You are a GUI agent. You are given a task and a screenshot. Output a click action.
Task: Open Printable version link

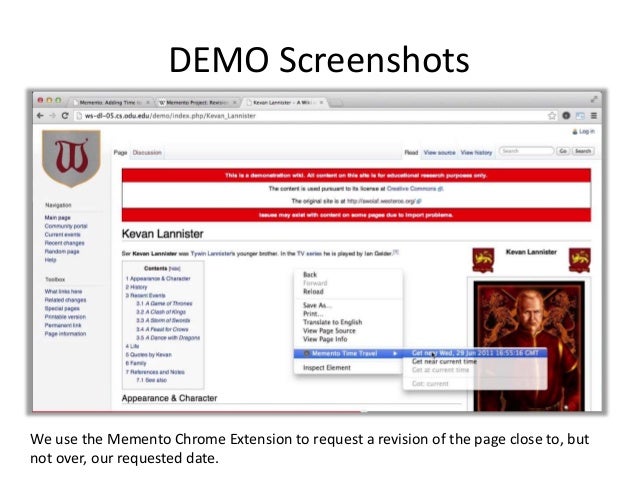(x=65, y=317)
